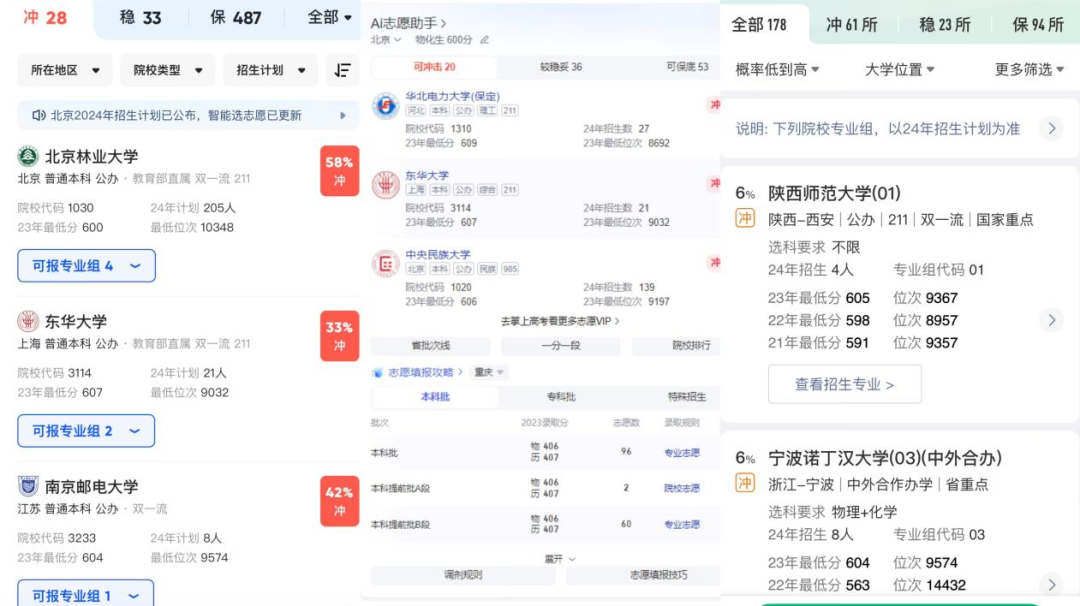Click 南京邮电大学 school logo
The width and height of the screenshot is (1080, 606).
coord(28,487)
